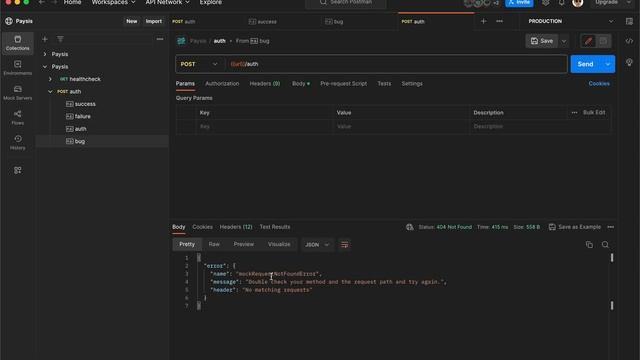Switch to the Test Results tab
The height and width of the screenshot is (360, 640).
click(275, 227)
